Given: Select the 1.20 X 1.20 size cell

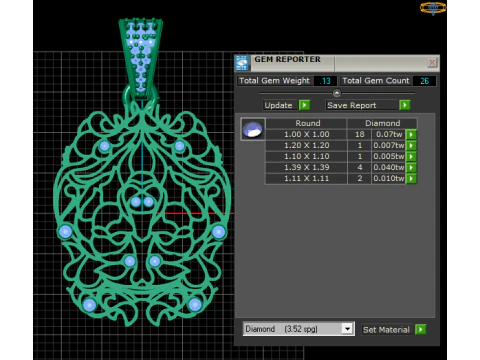Looking at the screenshot, I should (x=306, y=145).
